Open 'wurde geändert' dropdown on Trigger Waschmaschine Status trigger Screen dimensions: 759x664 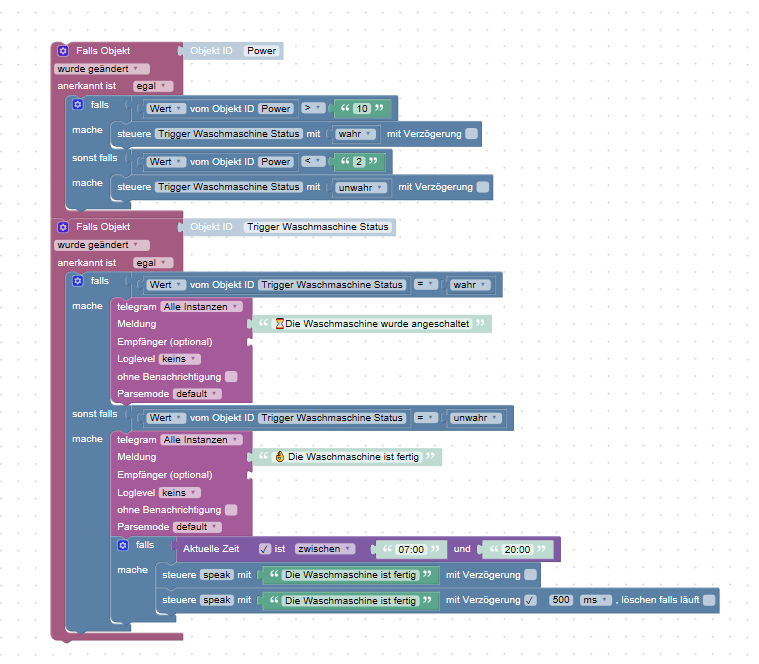[x=102, y=245]
